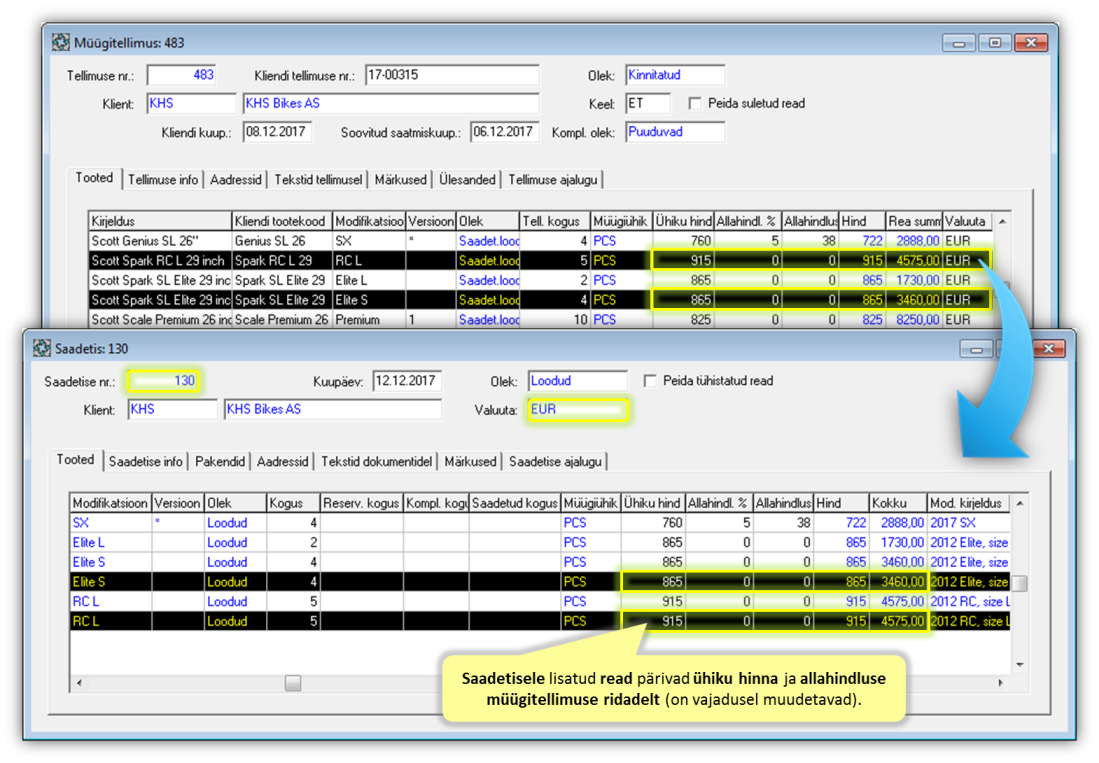Viewport: 1099px width, 763px height.
Task: Click the Kliendi kuup. date field
Action: coord(277,132)
